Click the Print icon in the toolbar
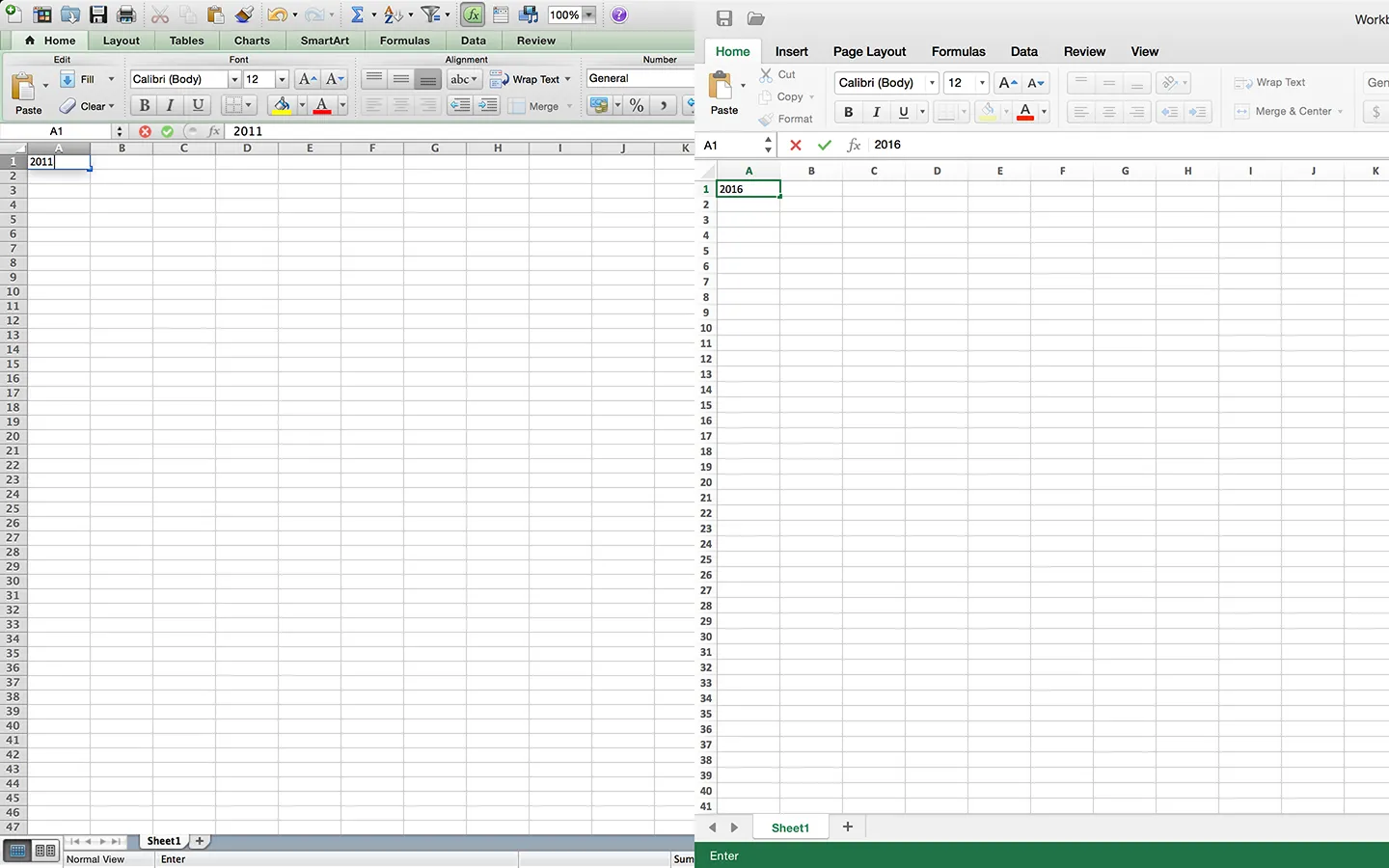1389x868 pixels. [x=125, y=14]
